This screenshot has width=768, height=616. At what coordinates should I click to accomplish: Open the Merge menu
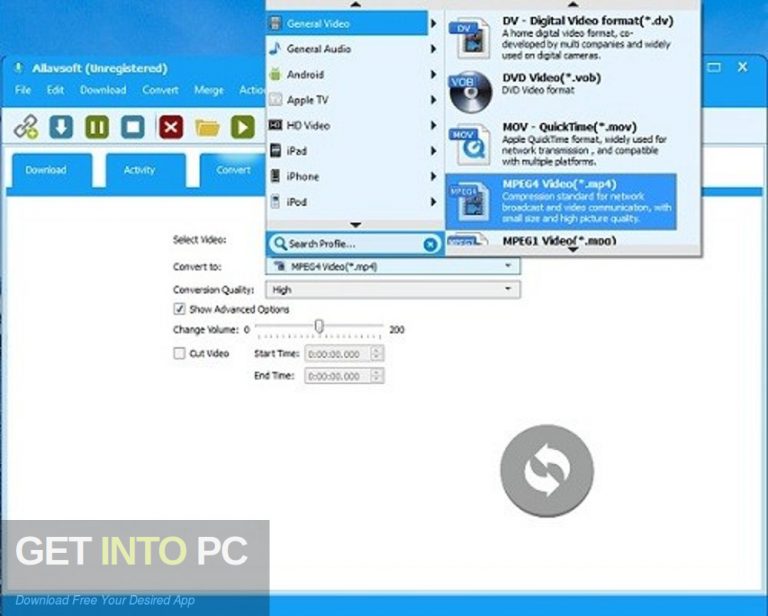click(209, 90)
